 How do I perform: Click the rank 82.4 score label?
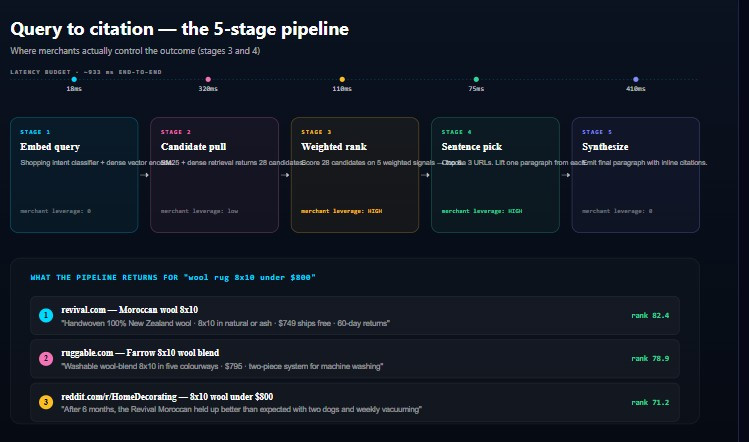(650, 315)
